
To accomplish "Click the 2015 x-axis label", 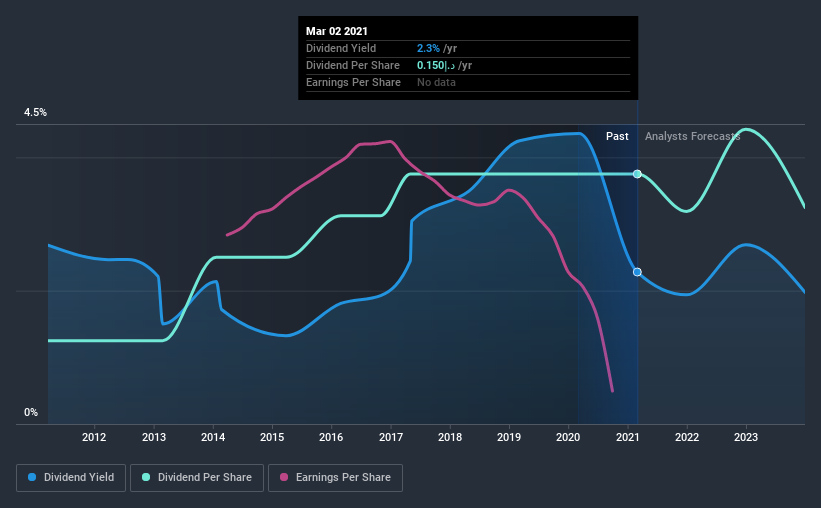I will [272, 437].
